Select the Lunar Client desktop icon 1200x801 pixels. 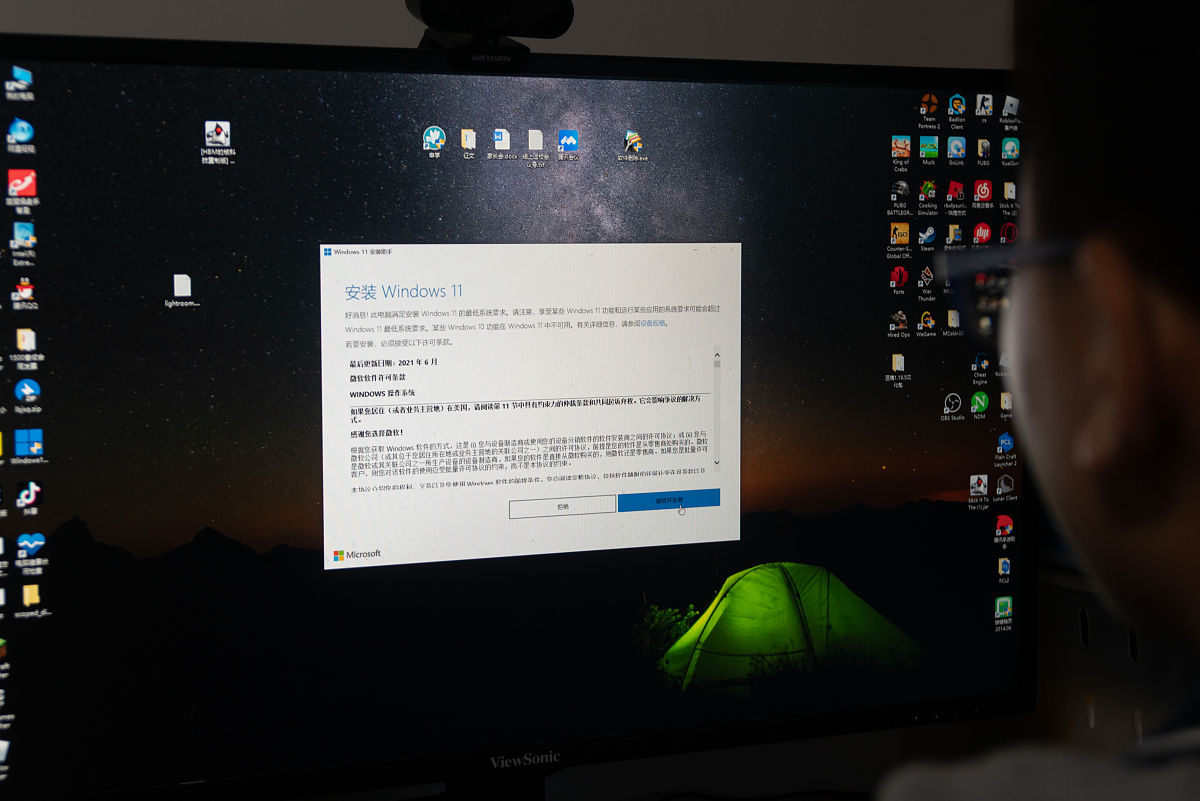[x=1004, y=485]
